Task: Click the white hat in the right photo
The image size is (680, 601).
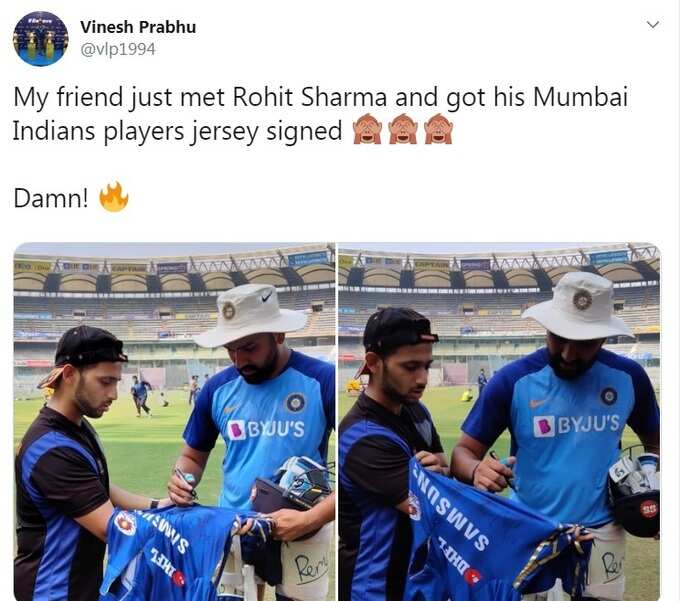Action: tap(579, 306)
